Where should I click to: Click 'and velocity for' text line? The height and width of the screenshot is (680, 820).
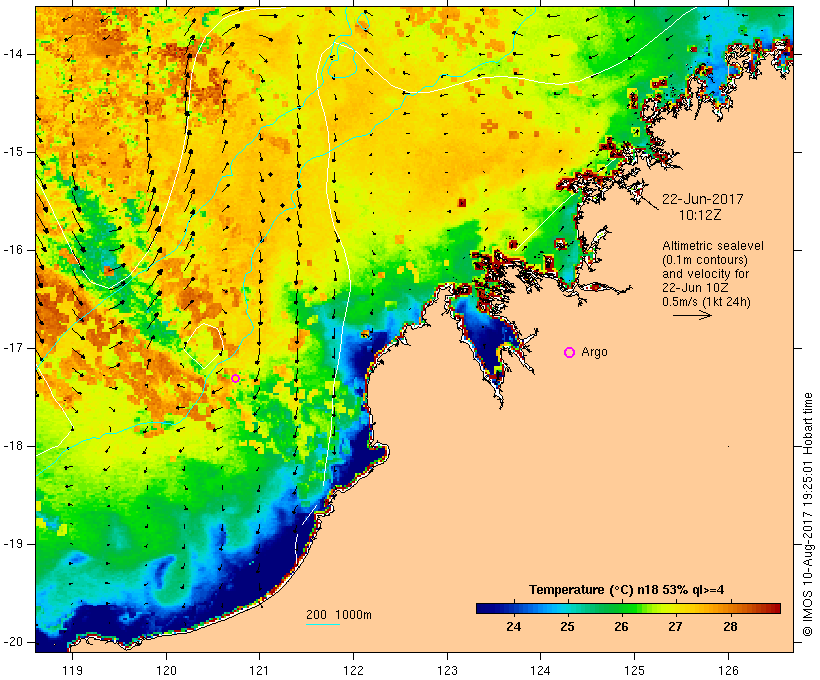pyautogui.click(x=705, y=274)
